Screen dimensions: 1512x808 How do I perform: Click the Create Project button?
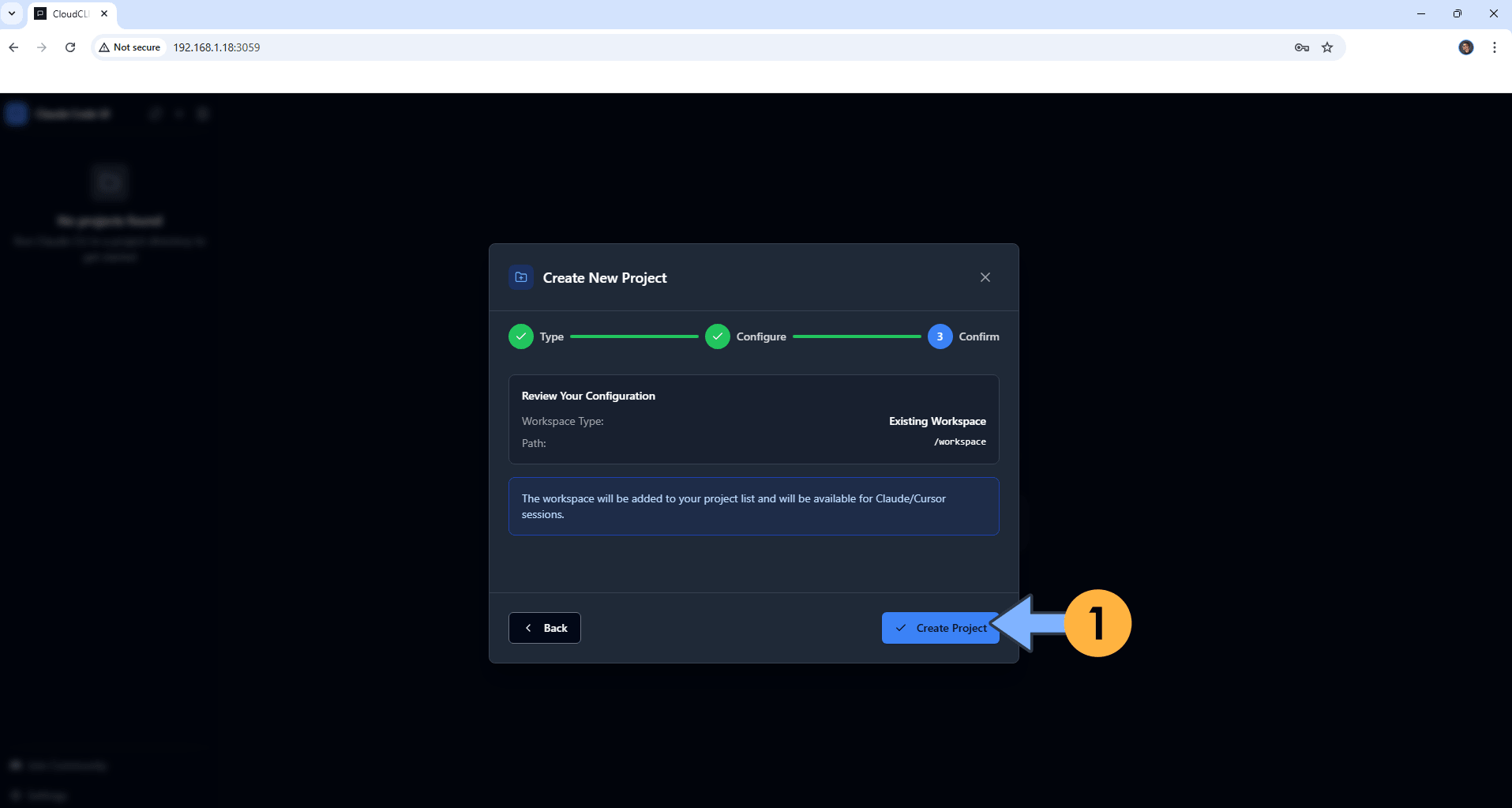(x=940, y=627)
